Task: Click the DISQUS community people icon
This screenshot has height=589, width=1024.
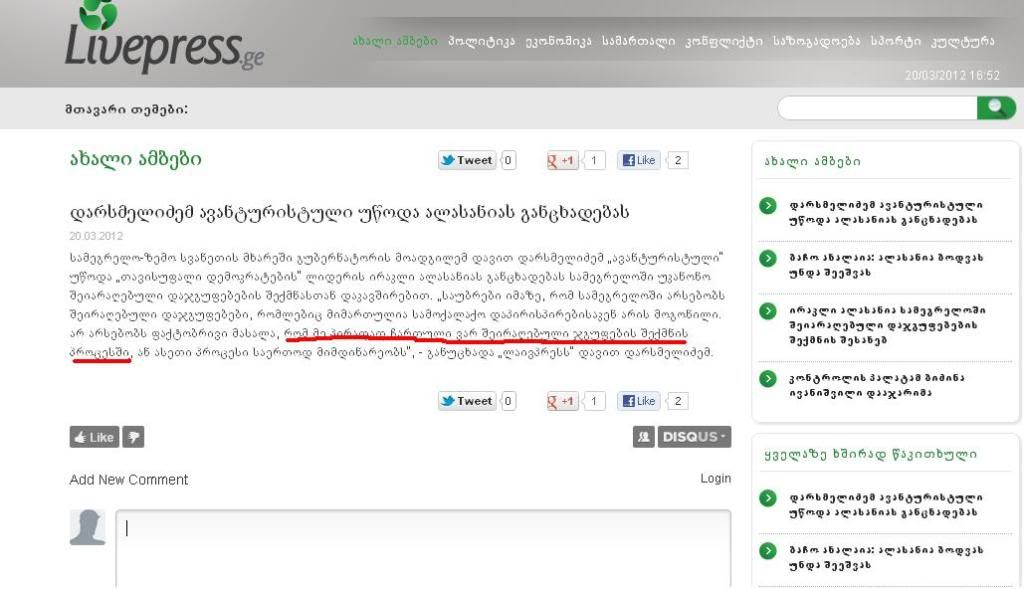Action: tap(643, 436)
